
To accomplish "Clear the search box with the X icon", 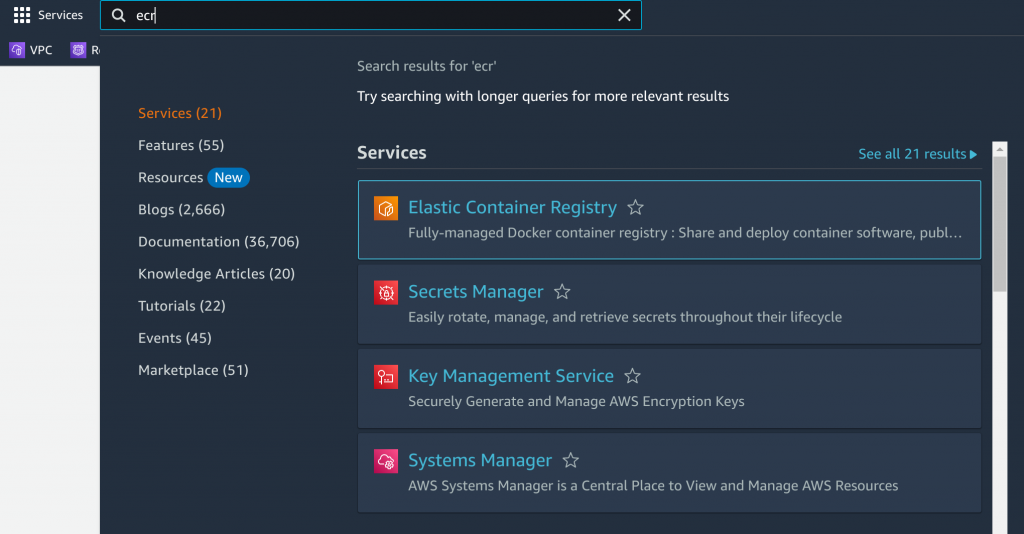I will [624, 15].
